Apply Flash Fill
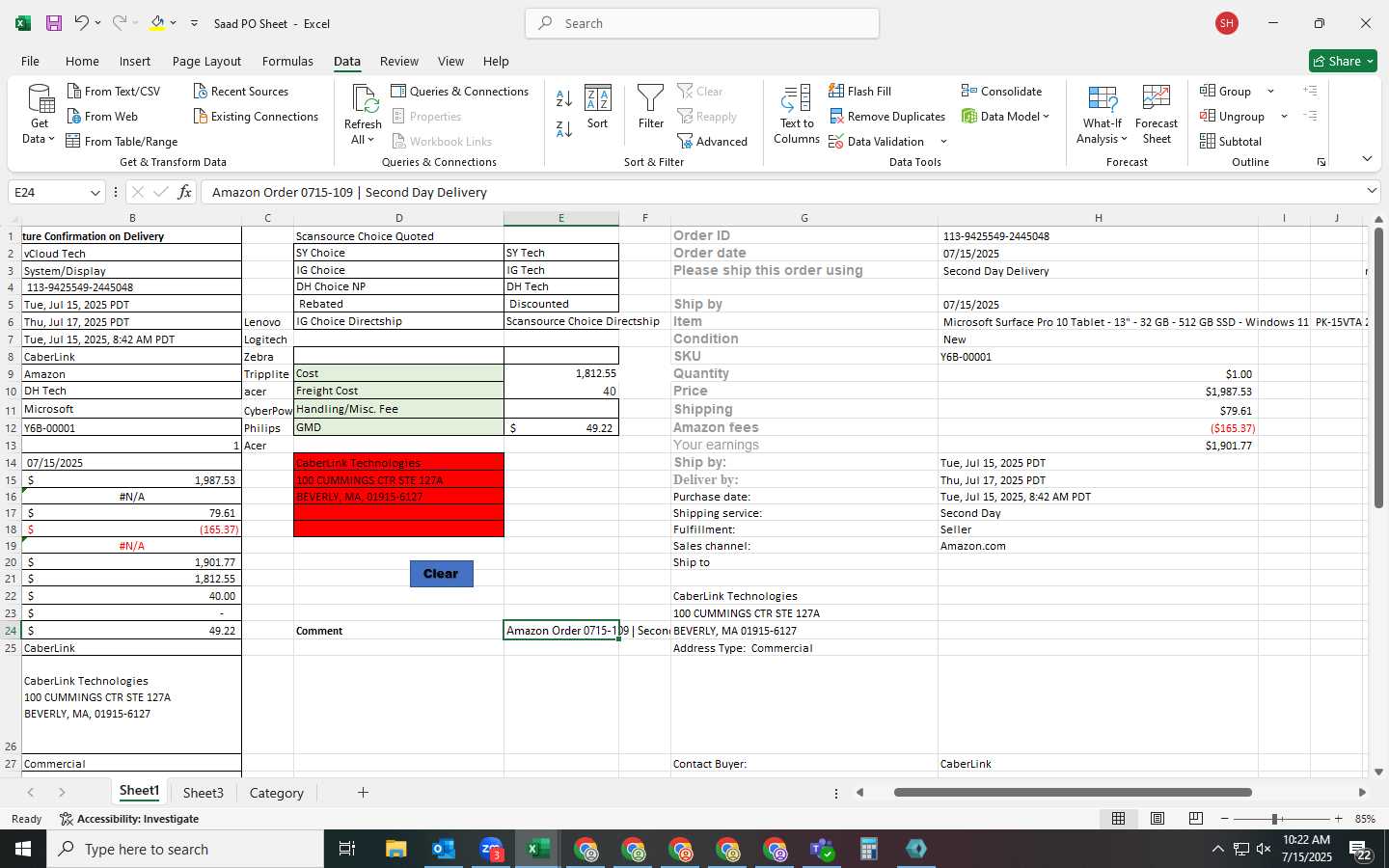The width and height of the screenshot is (1389, 868). point(860,91)
